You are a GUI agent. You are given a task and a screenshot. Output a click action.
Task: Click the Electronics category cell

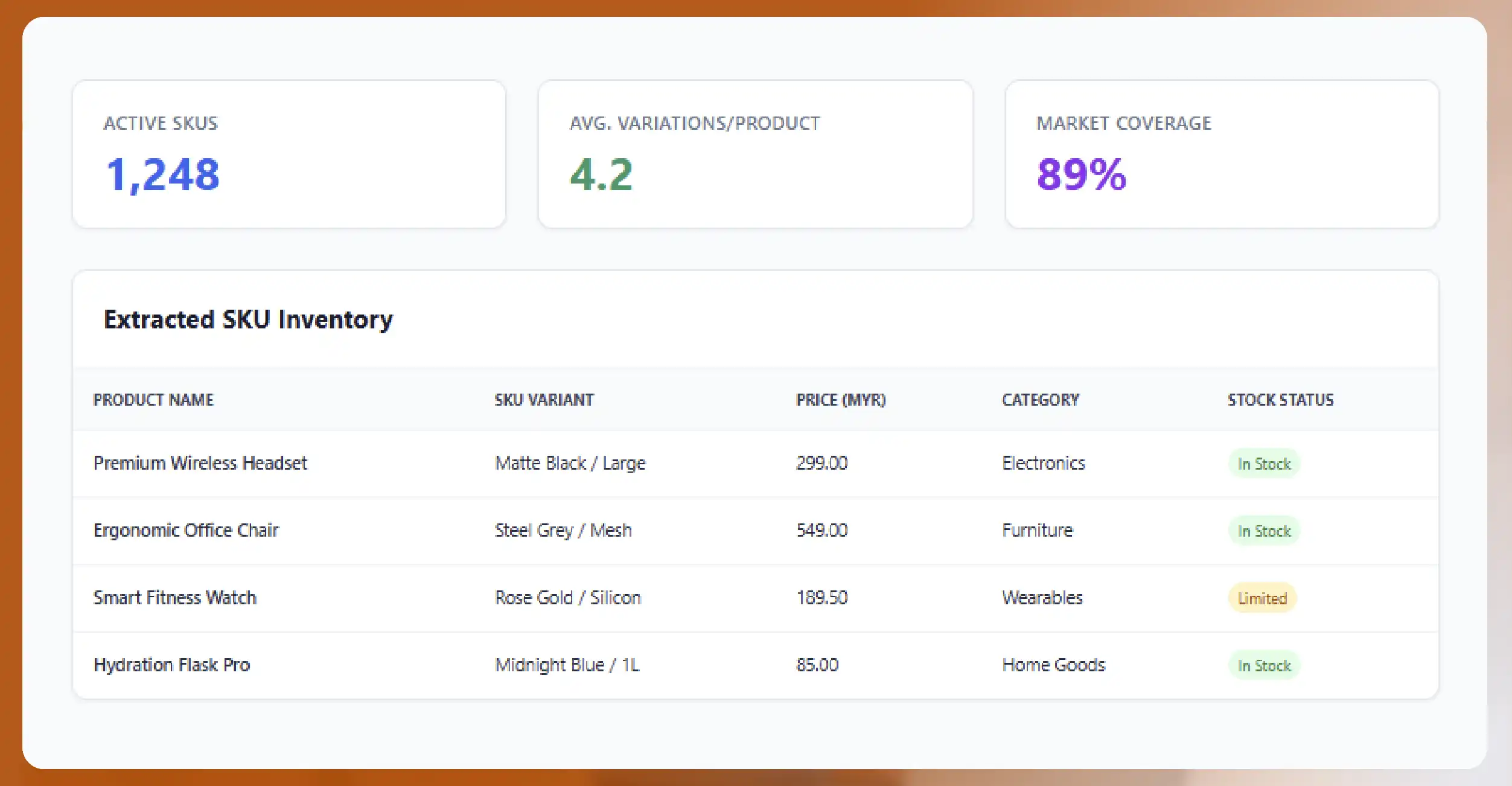(x=1044, y=463)
